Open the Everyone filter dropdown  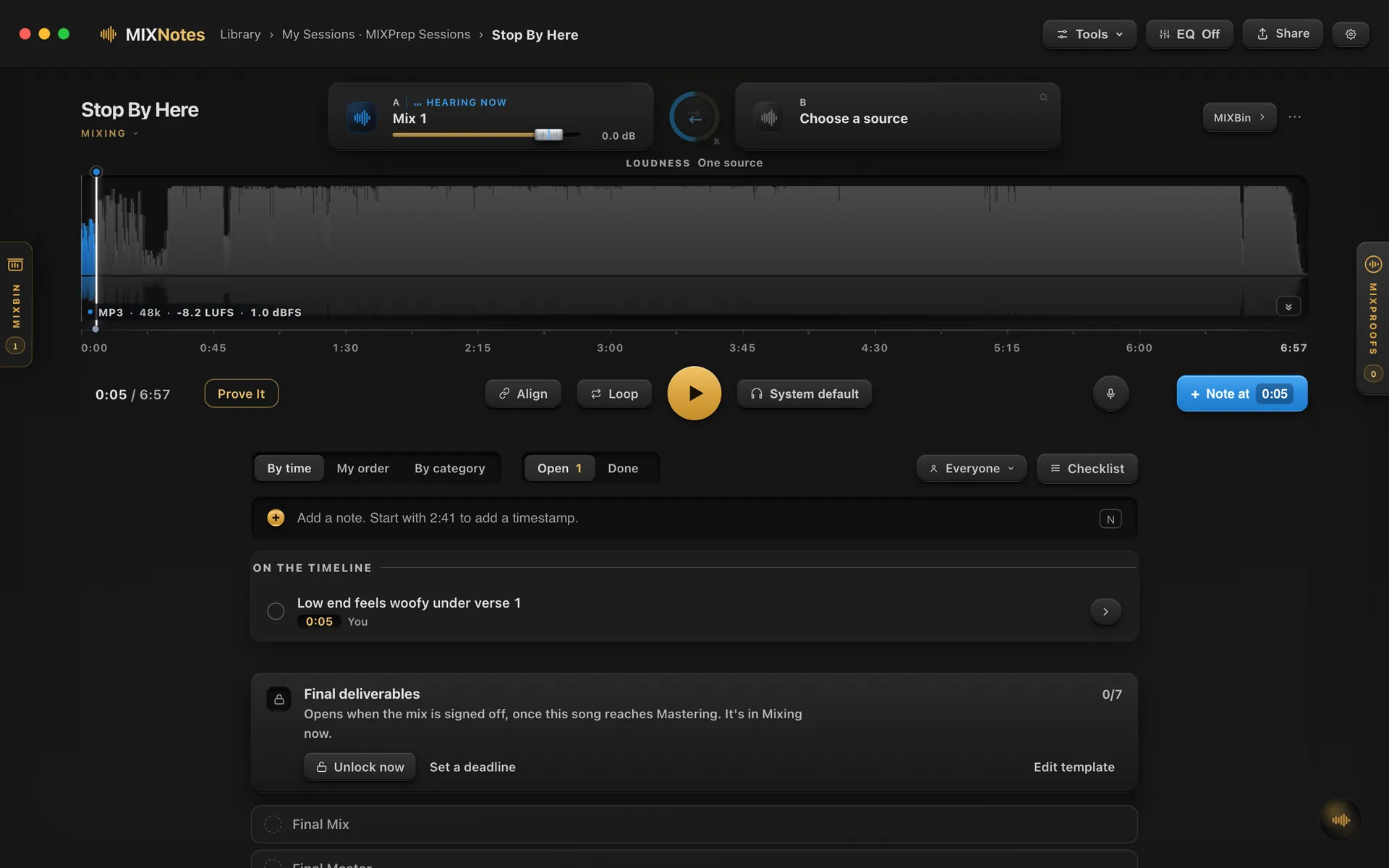tap(972, 469)
